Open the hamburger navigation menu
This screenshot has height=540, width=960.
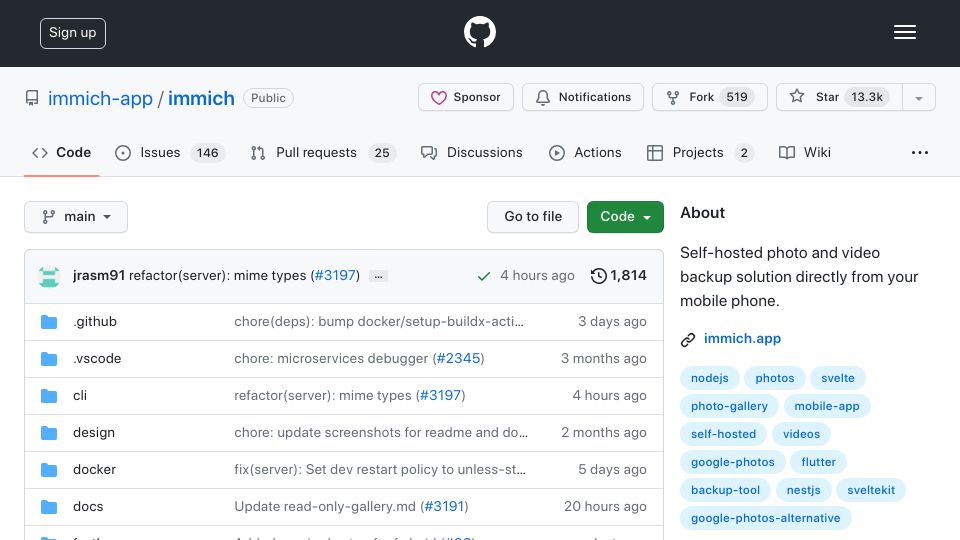point(904,32)
